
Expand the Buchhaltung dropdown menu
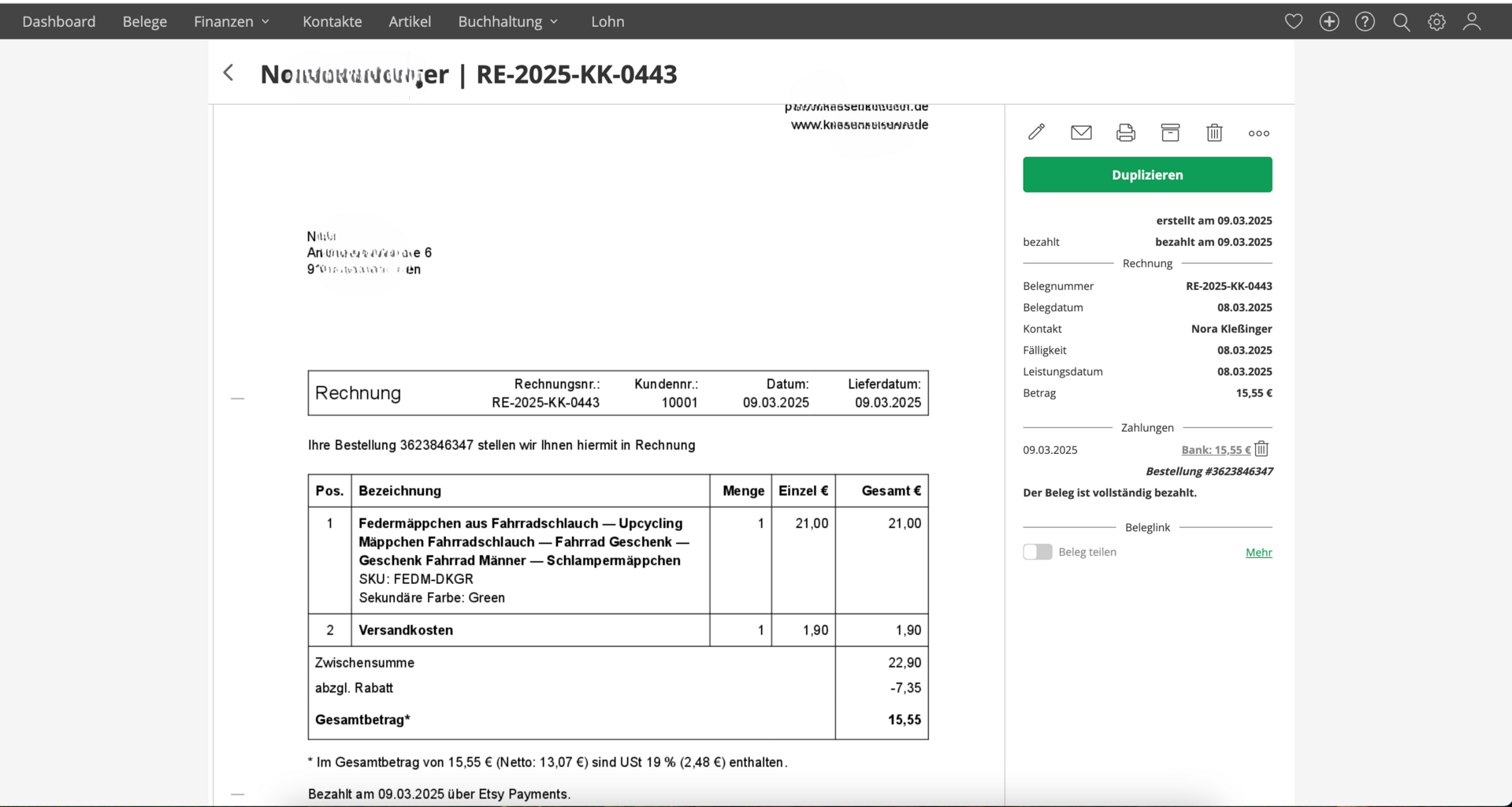(508, 21)
